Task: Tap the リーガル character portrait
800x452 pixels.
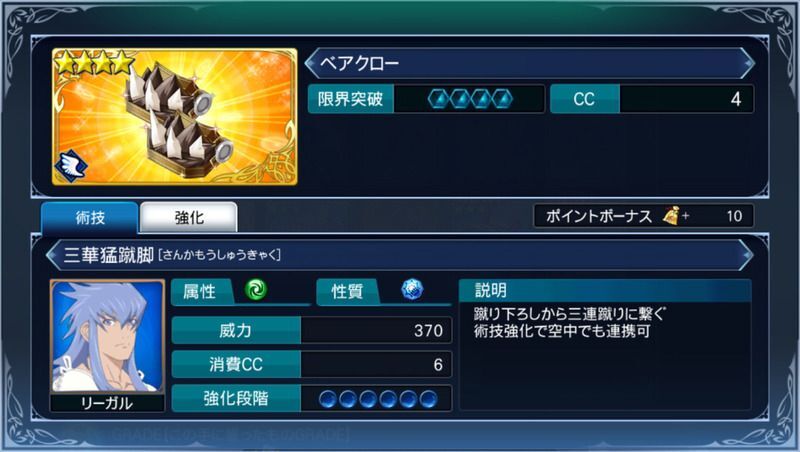Action: pos(107,336)
